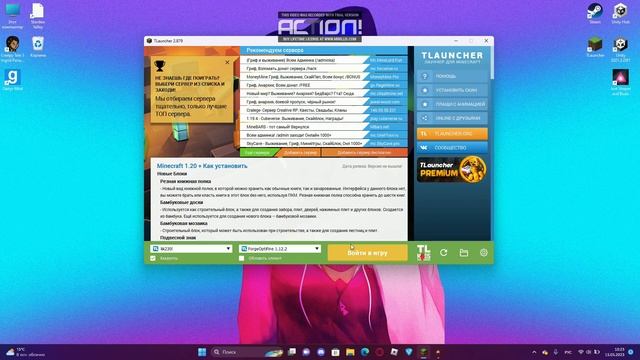Close the yellow trophy tip popup
640x360 pixels.
point(227,62)
